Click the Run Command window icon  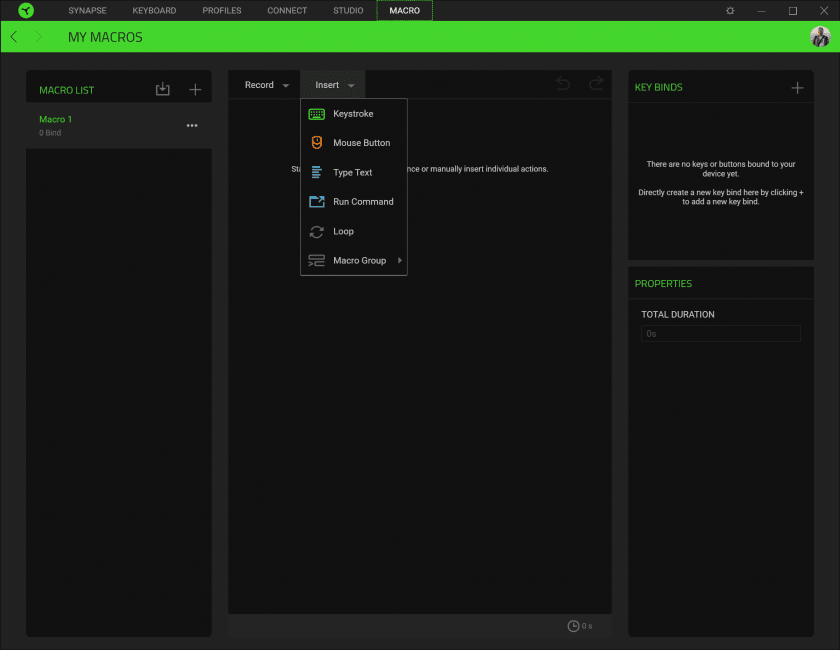pos(317,201)
